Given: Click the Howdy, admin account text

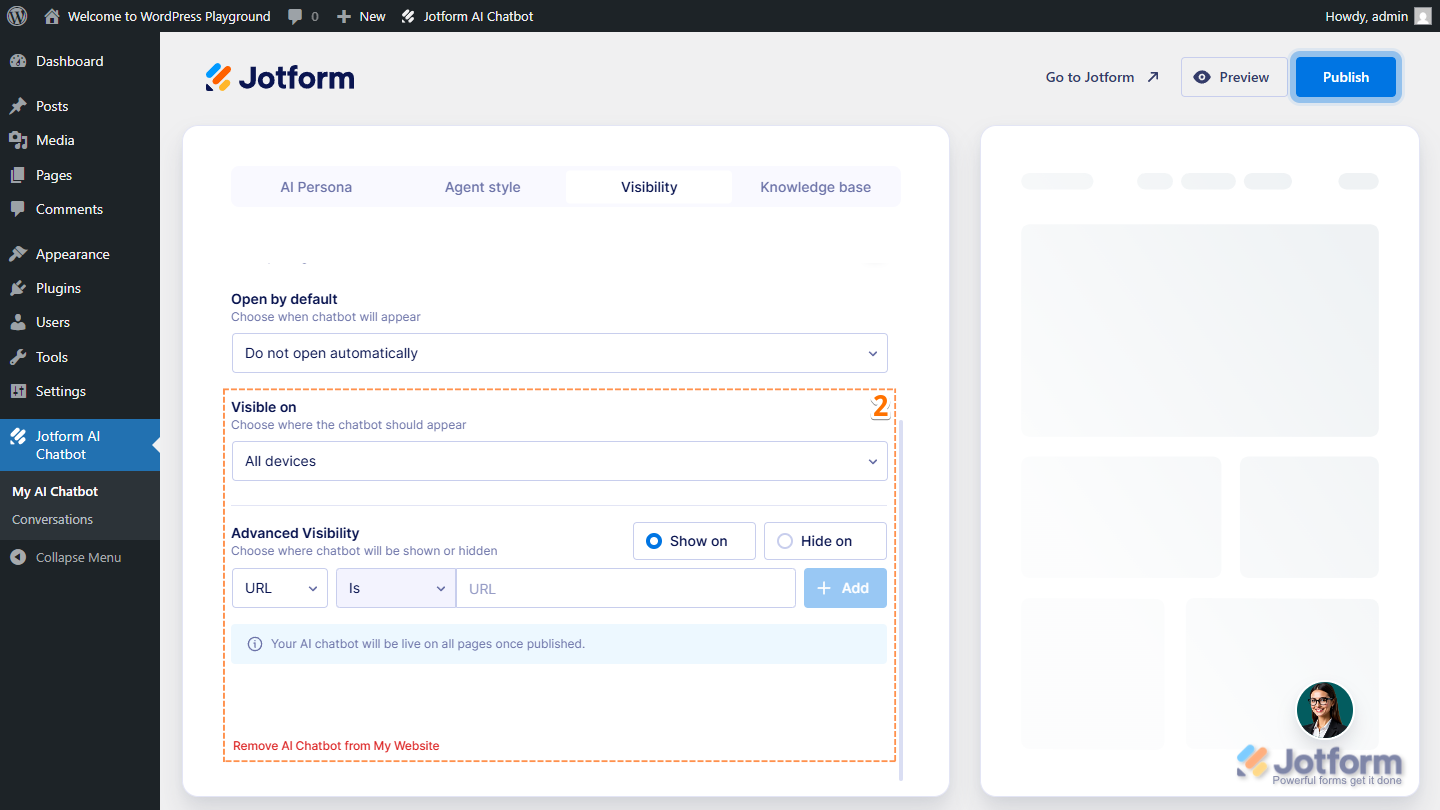Looking at the screenshot, I should pyautogui.click(x=1366, y=16).
